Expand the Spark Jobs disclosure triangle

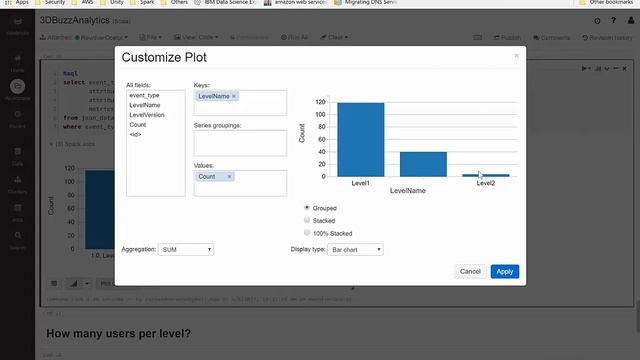51,144
